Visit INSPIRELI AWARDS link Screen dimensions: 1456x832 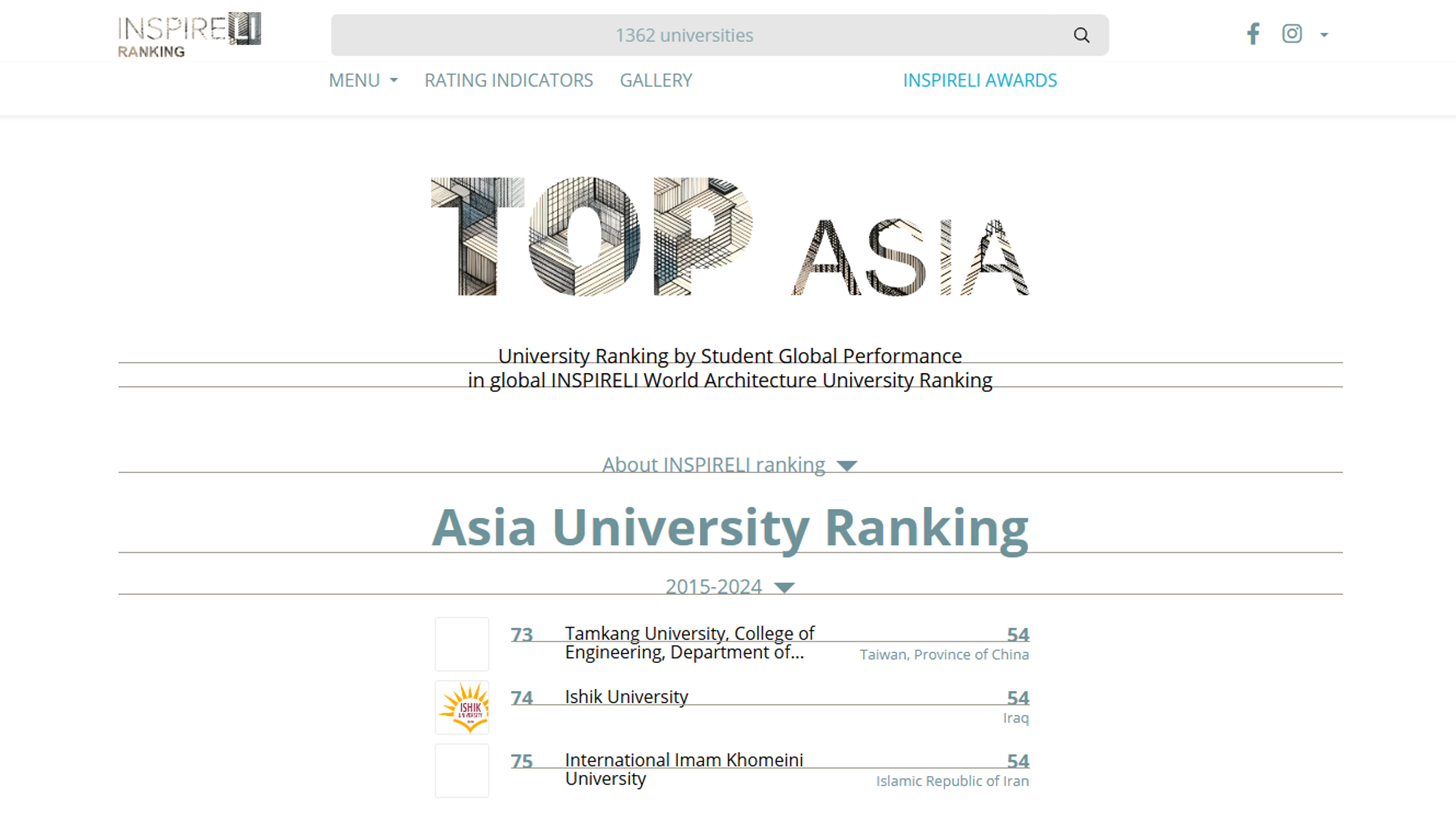tap(979, 81)
